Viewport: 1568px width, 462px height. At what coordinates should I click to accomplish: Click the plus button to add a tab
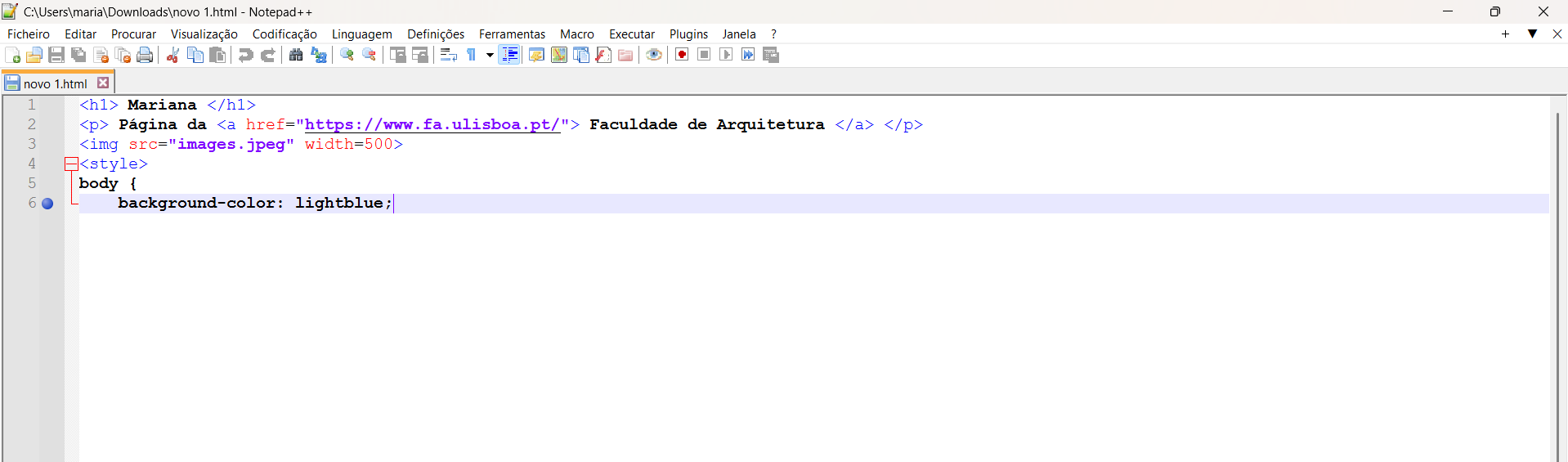click(1505, 34)
